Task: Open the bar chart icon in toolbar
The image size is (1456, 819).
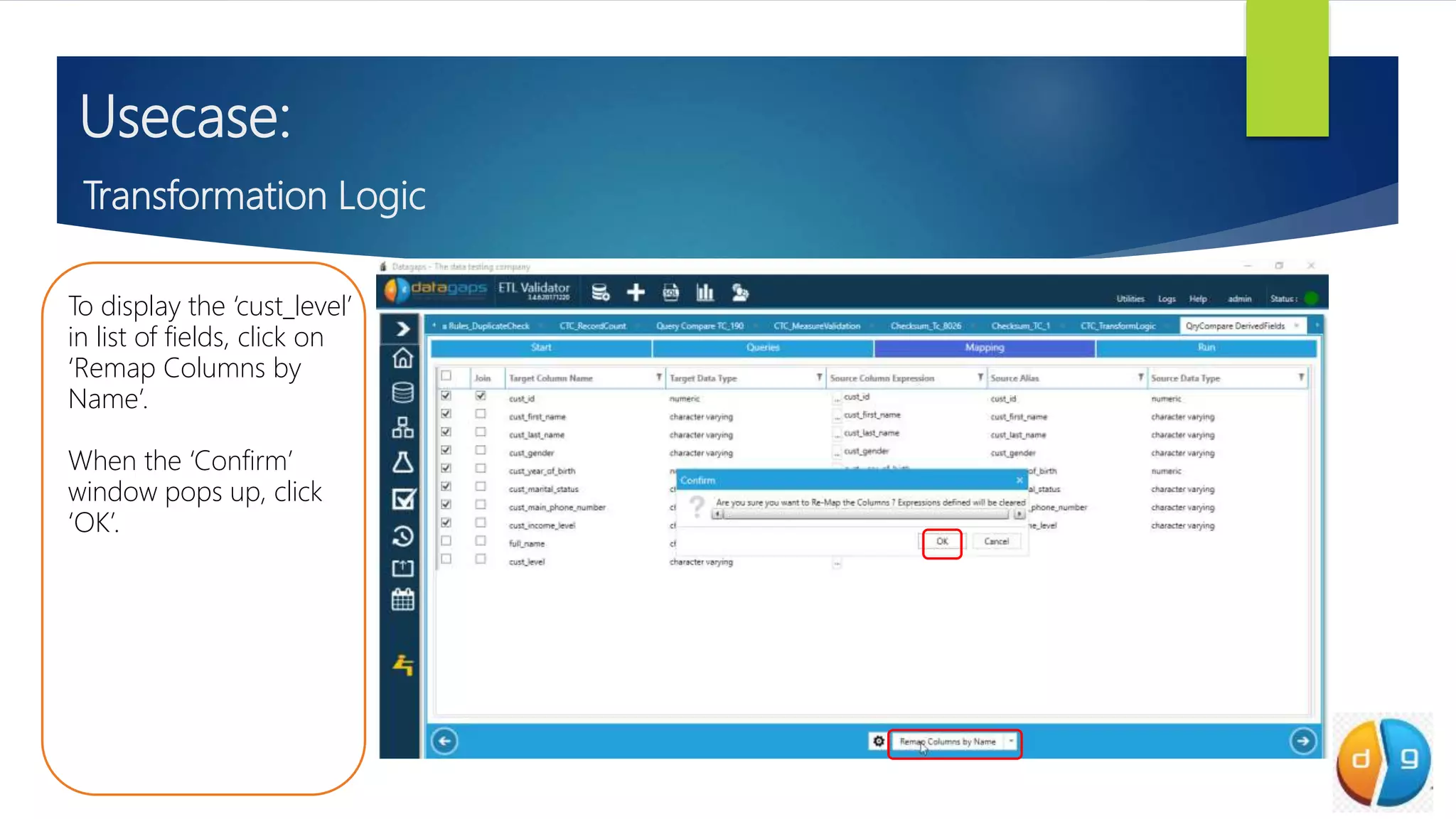Action: click(705, 292)
